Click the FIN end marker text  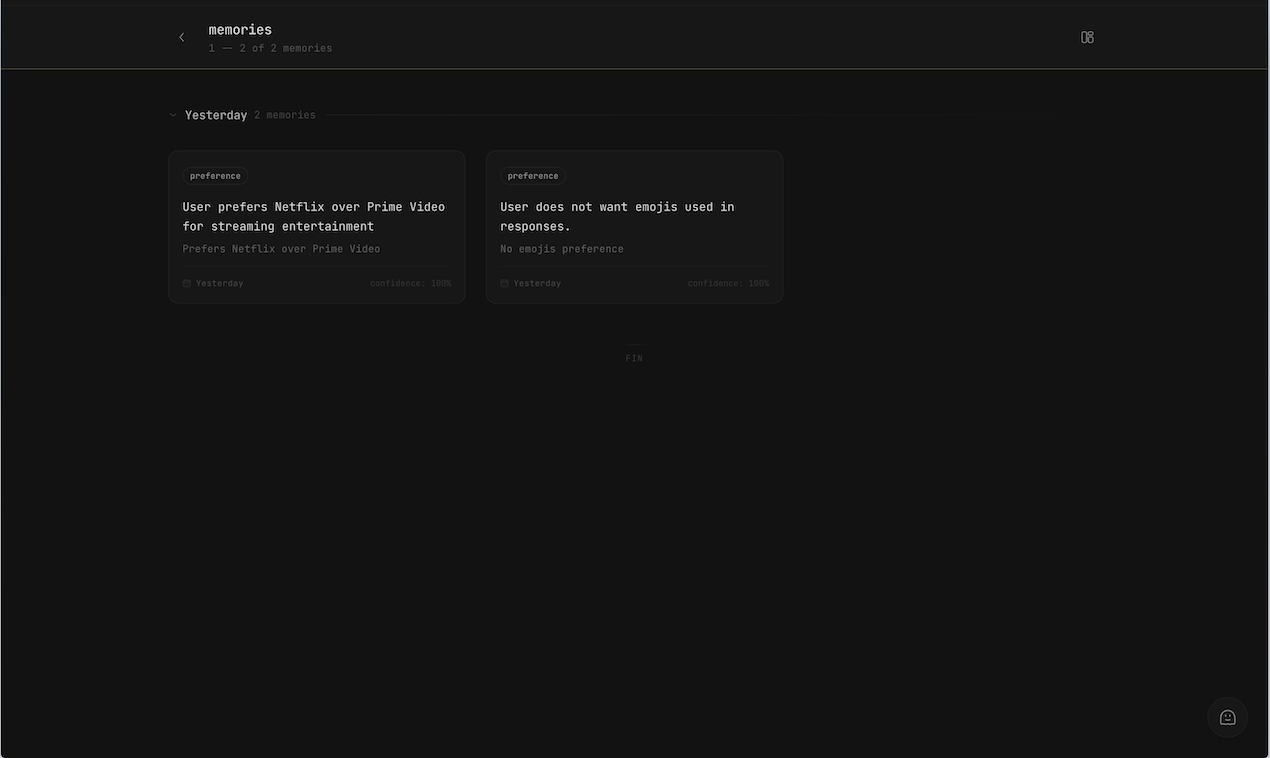tap(634, 357)
